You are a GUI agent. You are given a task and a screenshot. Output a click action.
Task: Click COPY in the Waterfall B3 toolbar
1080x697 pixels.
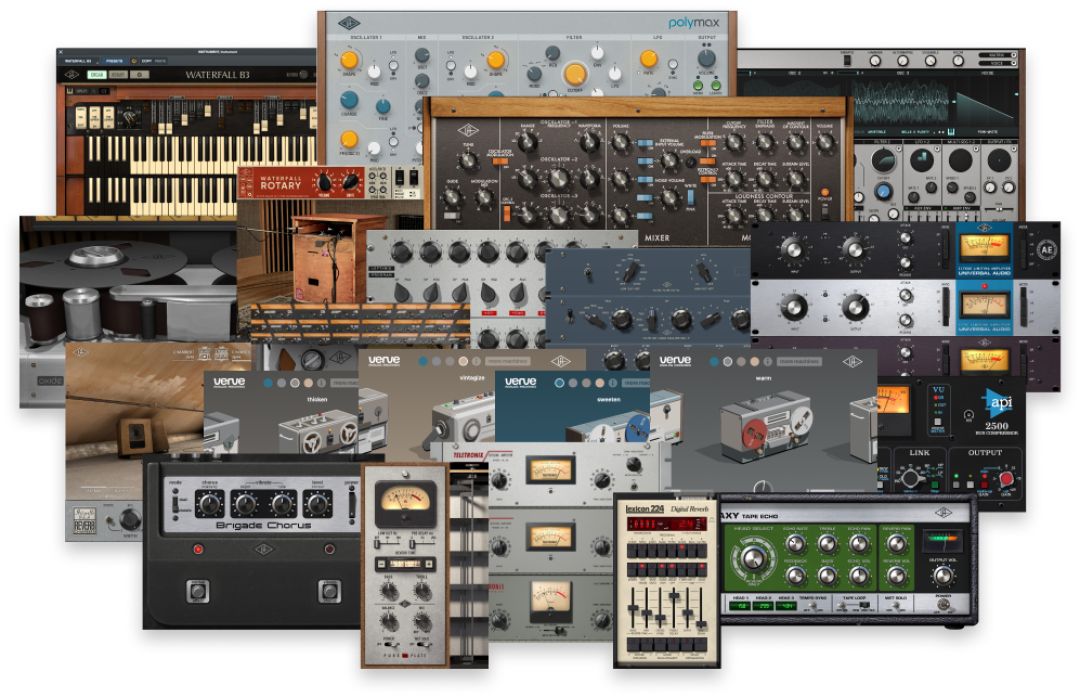[x=147, y=61]
